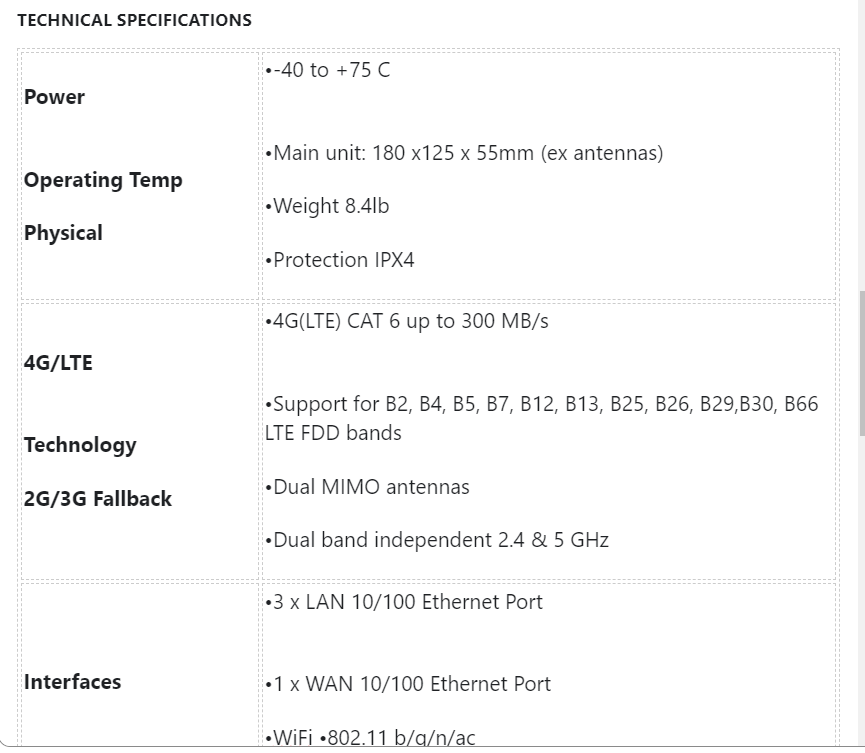Select the Power row label
Screen dimensions: 865x753
(x=54, y=97)
